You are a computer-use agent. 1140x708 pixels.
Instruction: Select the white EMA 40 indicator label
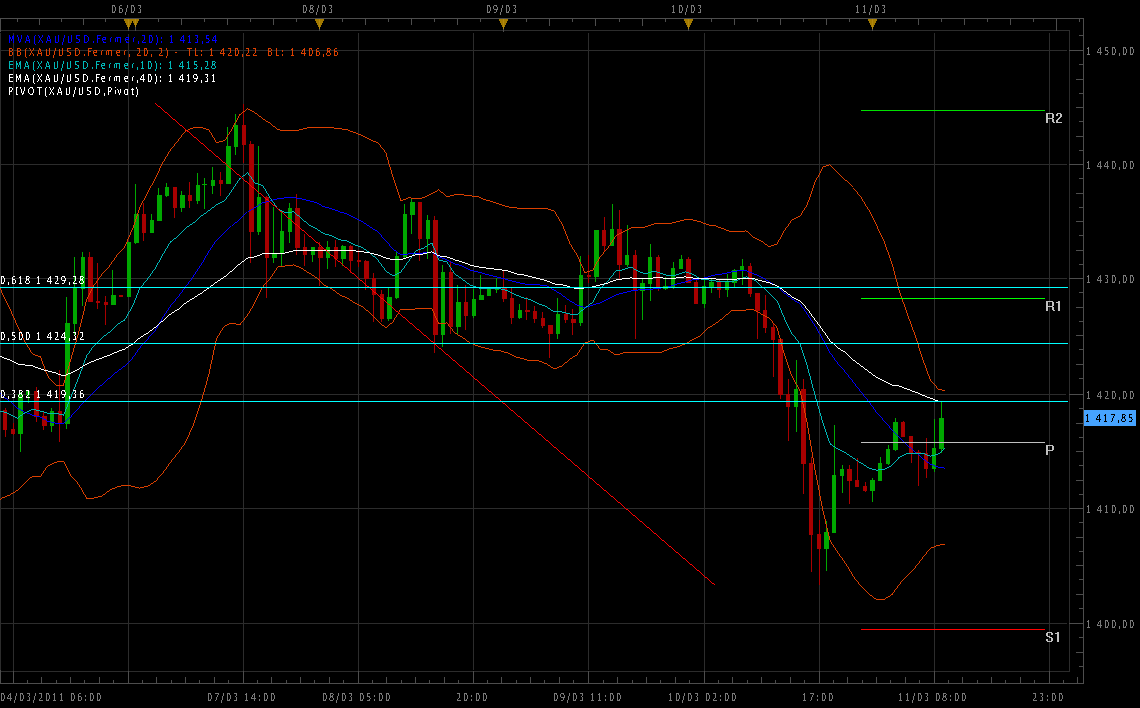coord(112,78)
